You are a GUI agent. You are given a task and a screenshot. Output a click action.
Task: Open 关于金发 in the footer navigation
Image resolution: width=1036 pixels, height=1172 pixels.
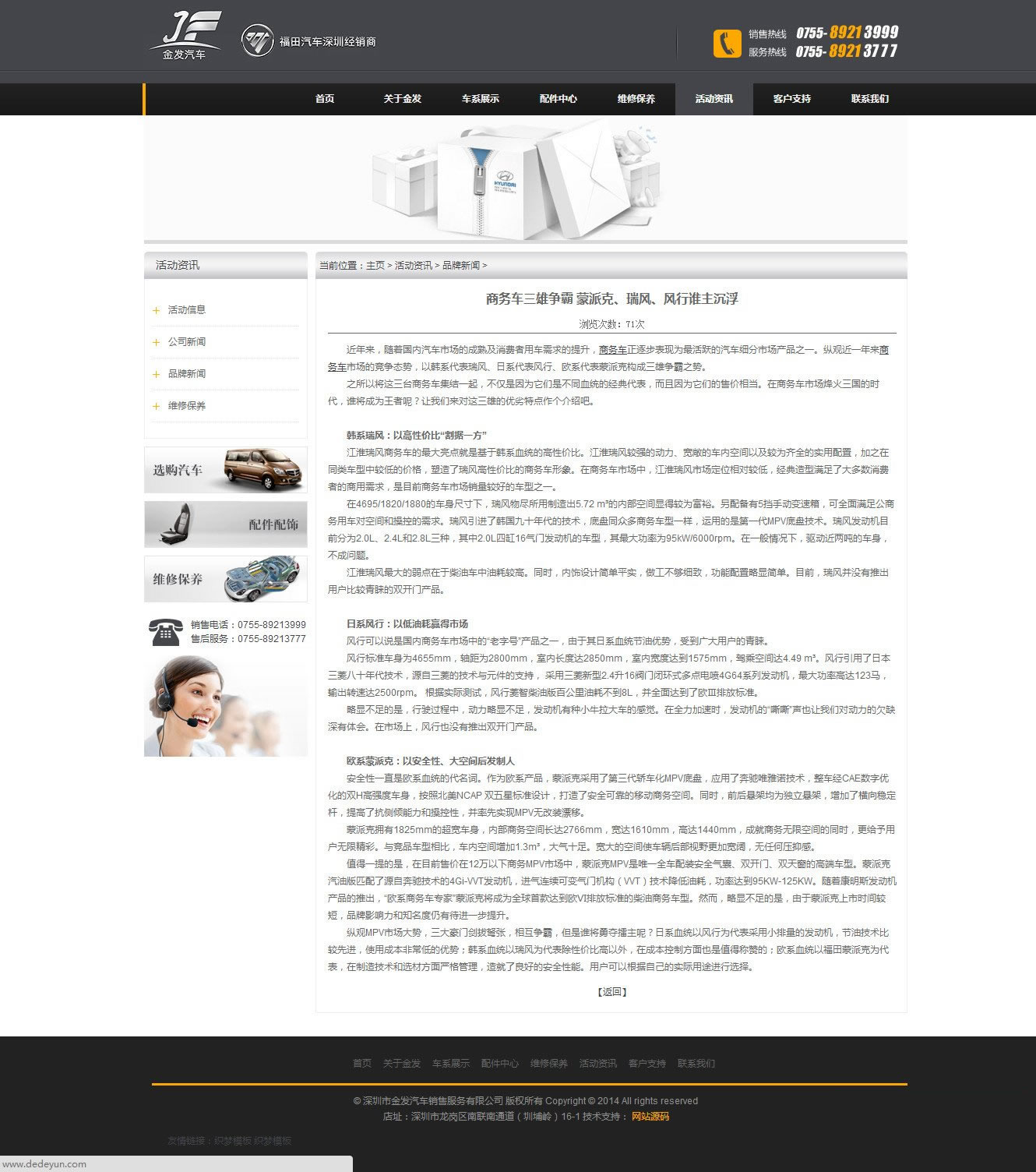click(402, 1064)
